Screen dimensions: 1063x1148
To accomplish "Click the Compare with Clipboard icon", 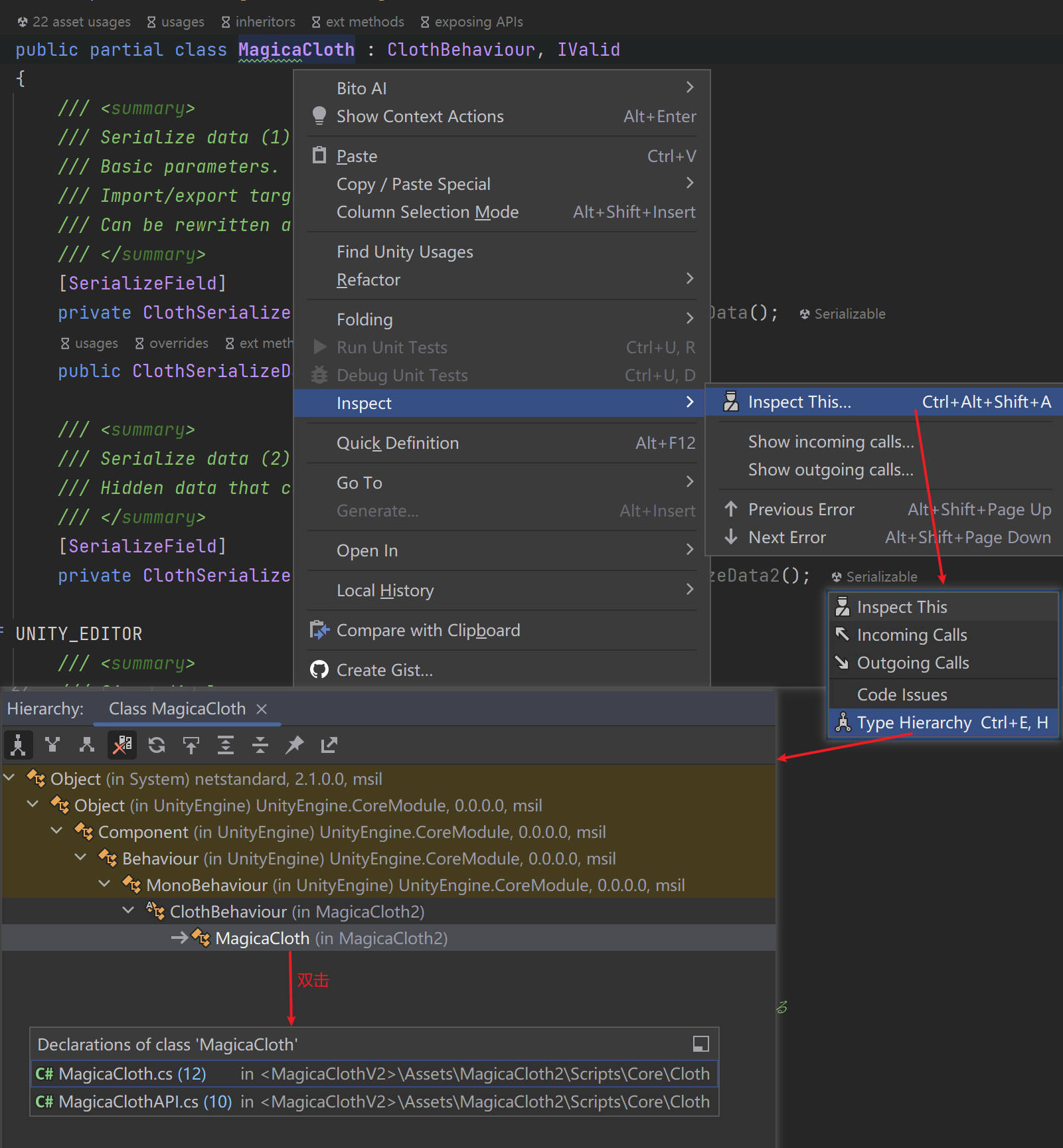I will pyautogui.click(x=319, y=629).
